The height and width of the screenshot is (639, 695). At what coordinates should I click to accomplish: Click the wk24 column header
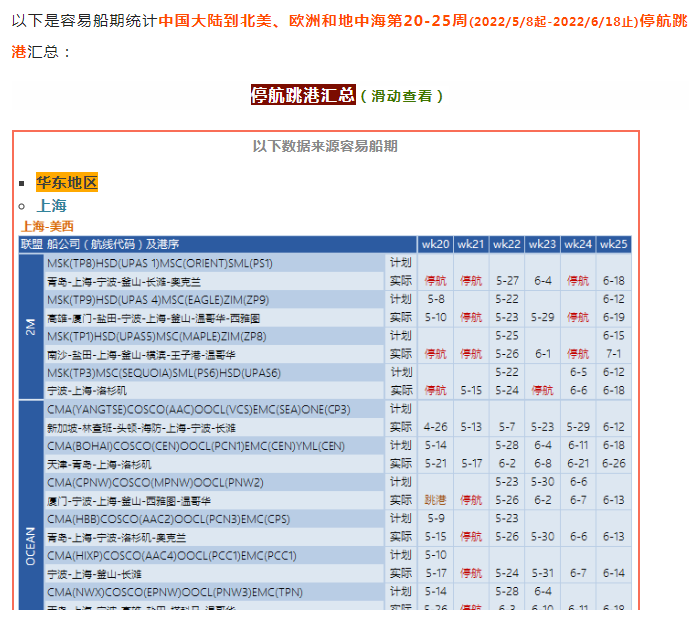(x=578, y=244)
